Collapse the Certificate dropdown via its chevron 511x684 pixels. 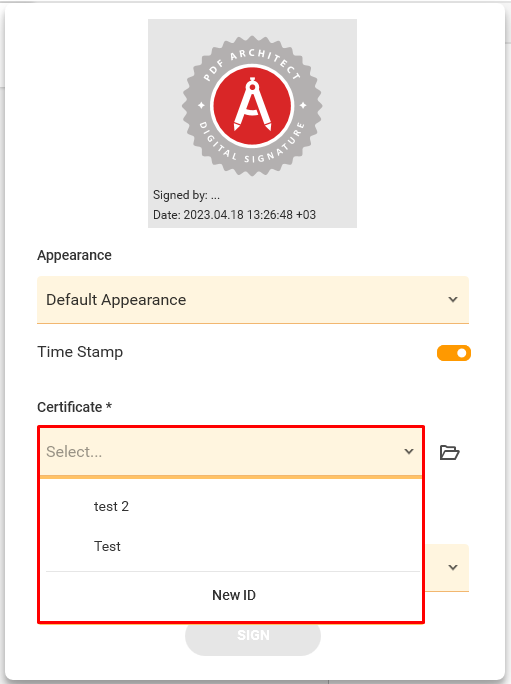click(408, 451)
